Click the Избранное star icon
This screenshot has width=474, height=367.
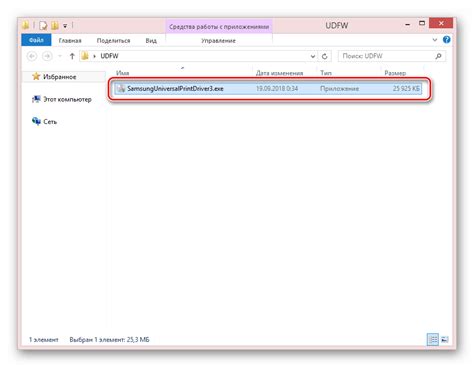[36, 76]
